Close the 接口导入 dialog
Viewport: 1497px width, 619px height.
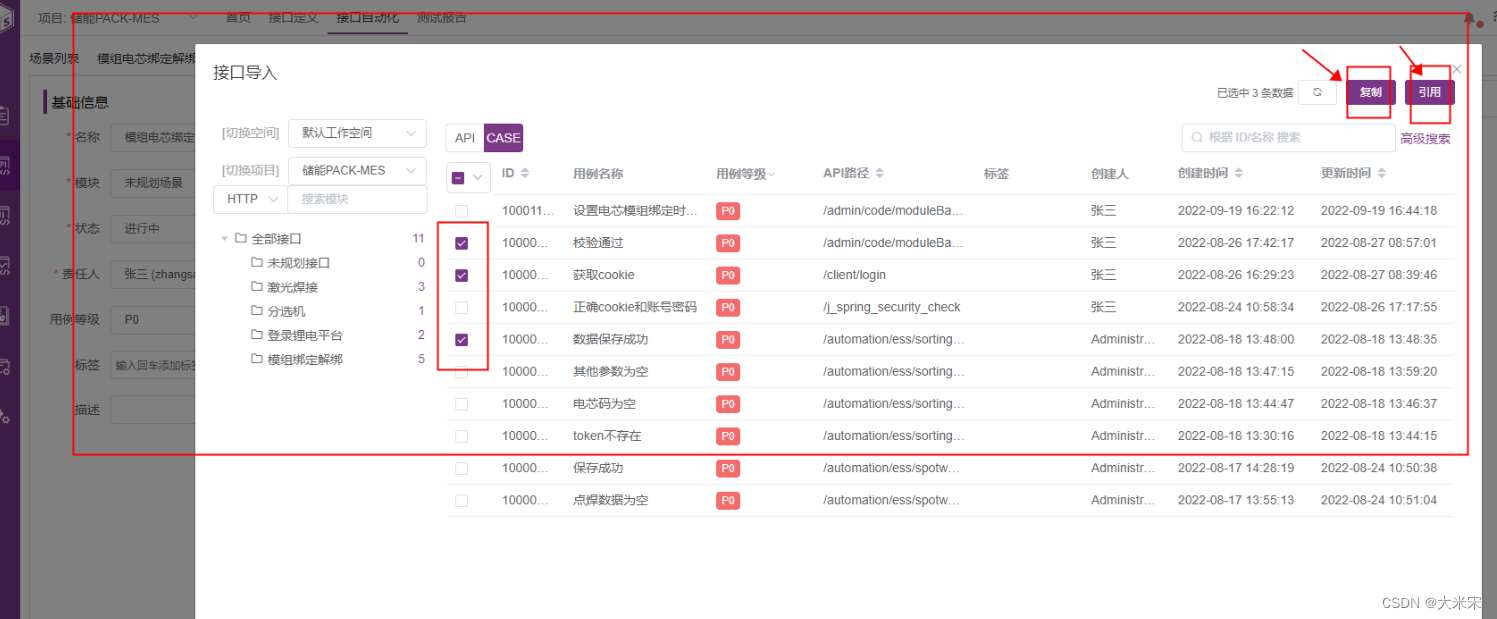click(x=1456, y=69)
